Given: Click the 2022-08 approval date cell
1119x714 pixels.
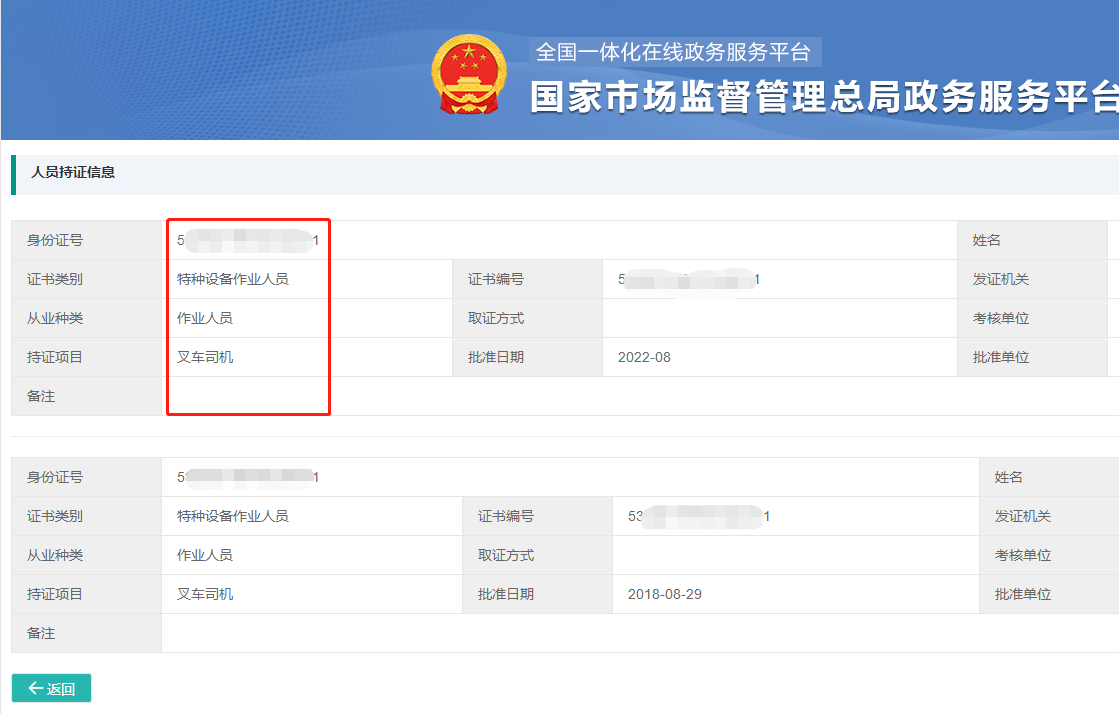Looking at the screenshot, I should coord(644,357).
